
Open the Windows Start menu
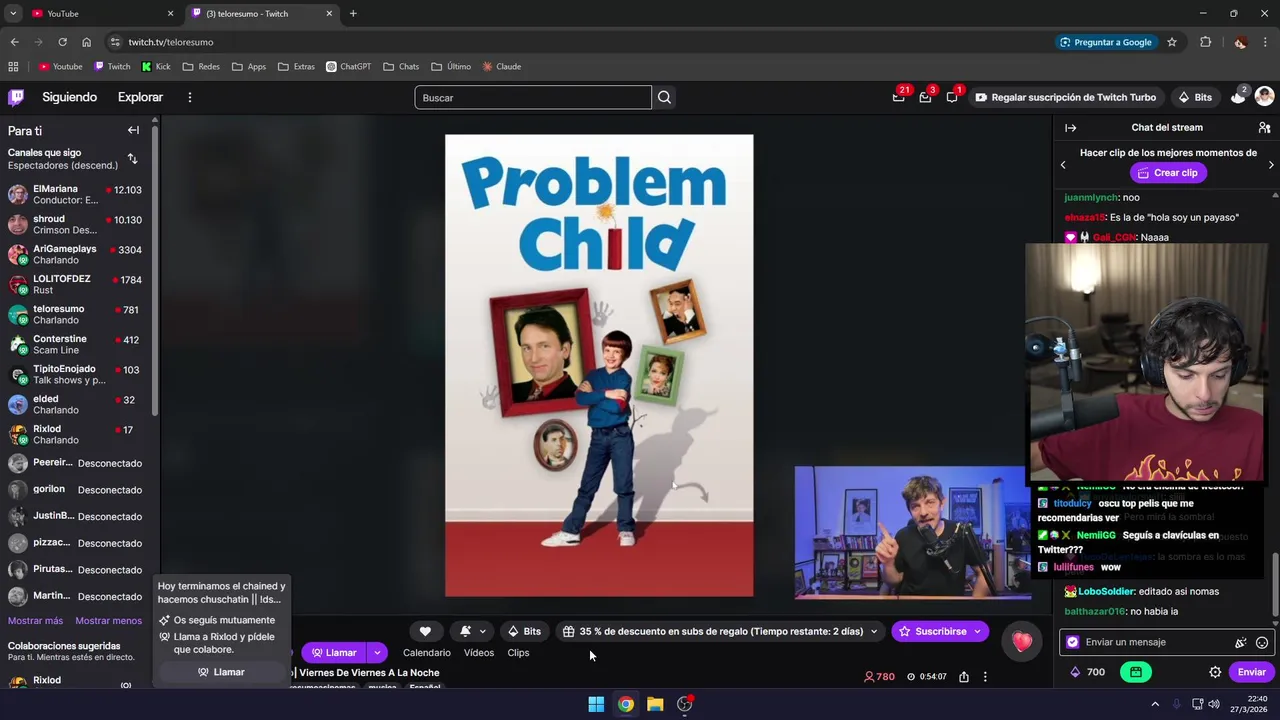(596, 704)
